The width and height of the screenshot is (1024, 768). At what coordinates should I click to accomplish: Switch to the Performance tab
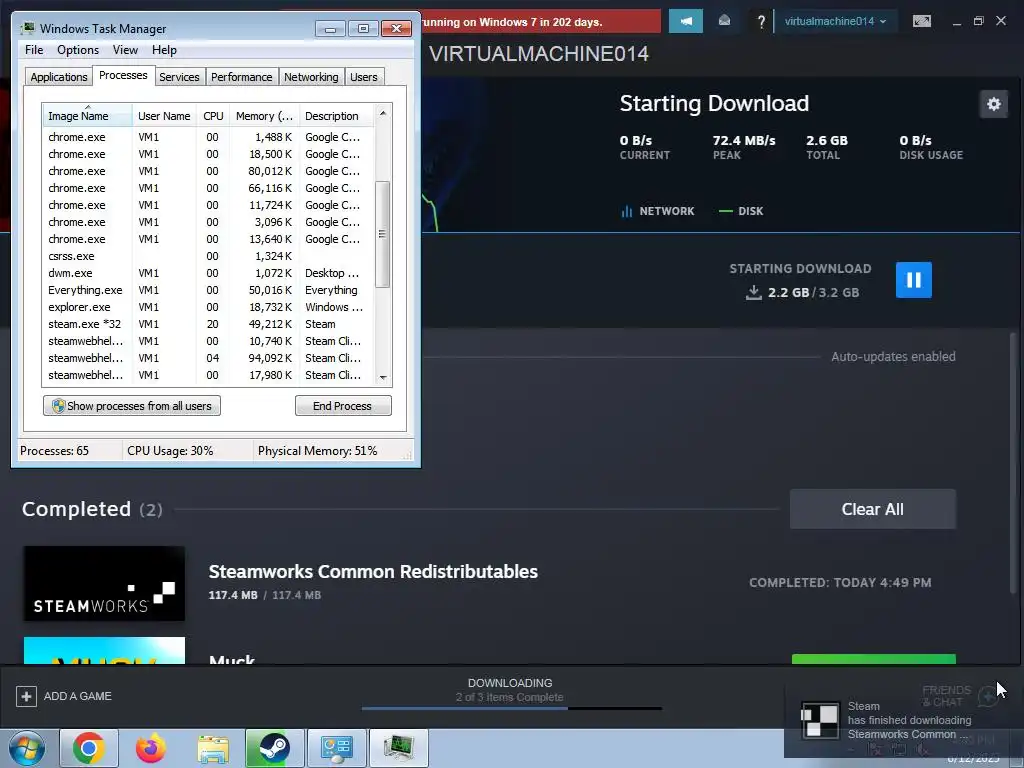click(242, 77)
